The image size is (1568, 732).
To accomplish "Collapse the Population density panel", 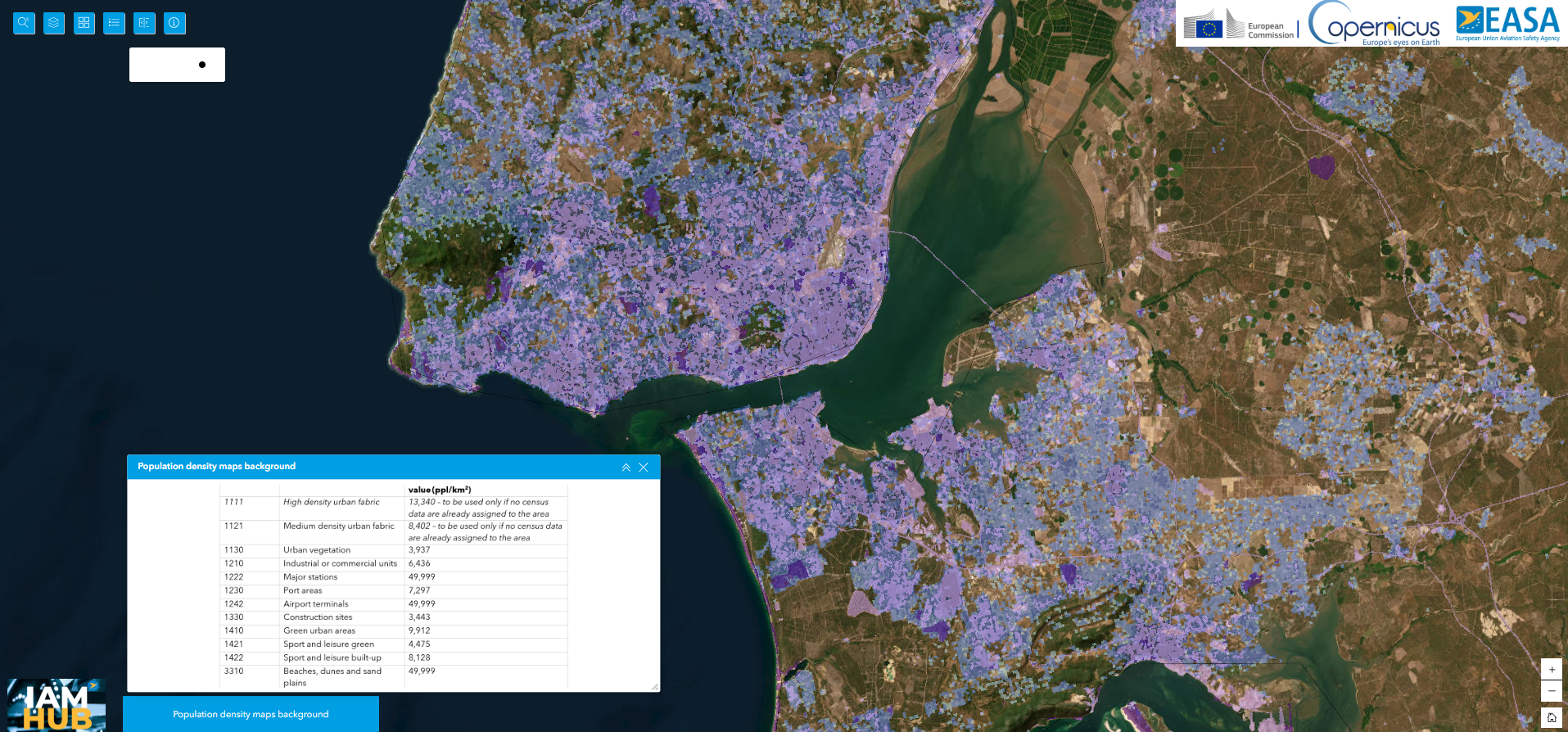I will click(x=626, y=468).
